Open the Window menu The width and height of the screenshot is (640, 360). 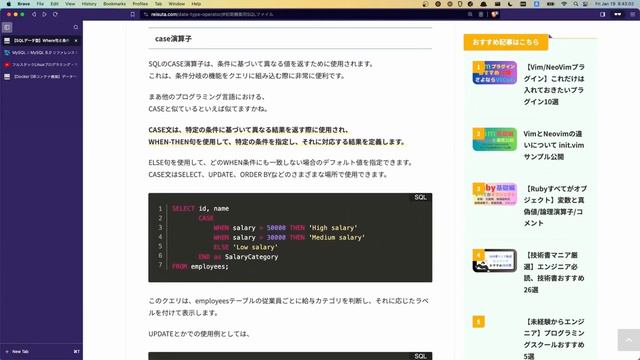pos(177,4)
